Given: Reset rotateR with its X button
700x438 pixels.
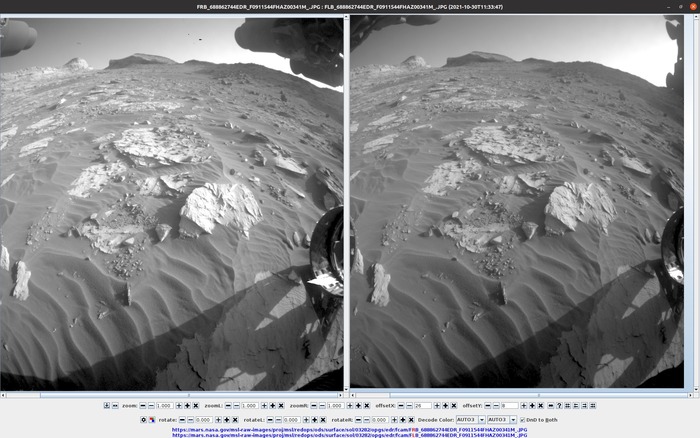Looking at the screenshot, I should tap(411, 420).
